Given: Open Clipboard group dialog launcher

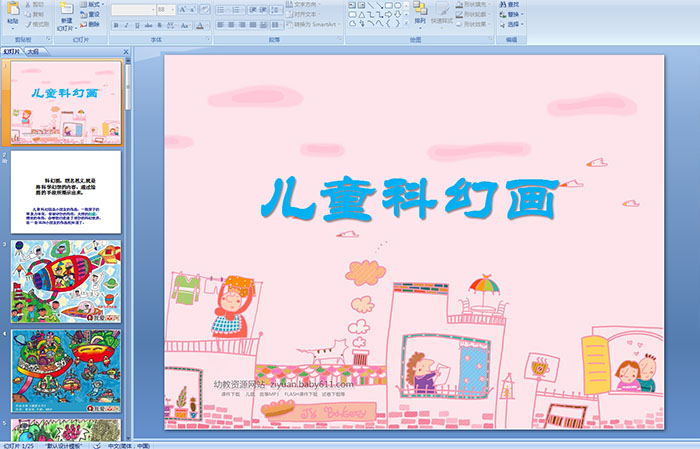Looking at the screenshot, I should (48, 39).
